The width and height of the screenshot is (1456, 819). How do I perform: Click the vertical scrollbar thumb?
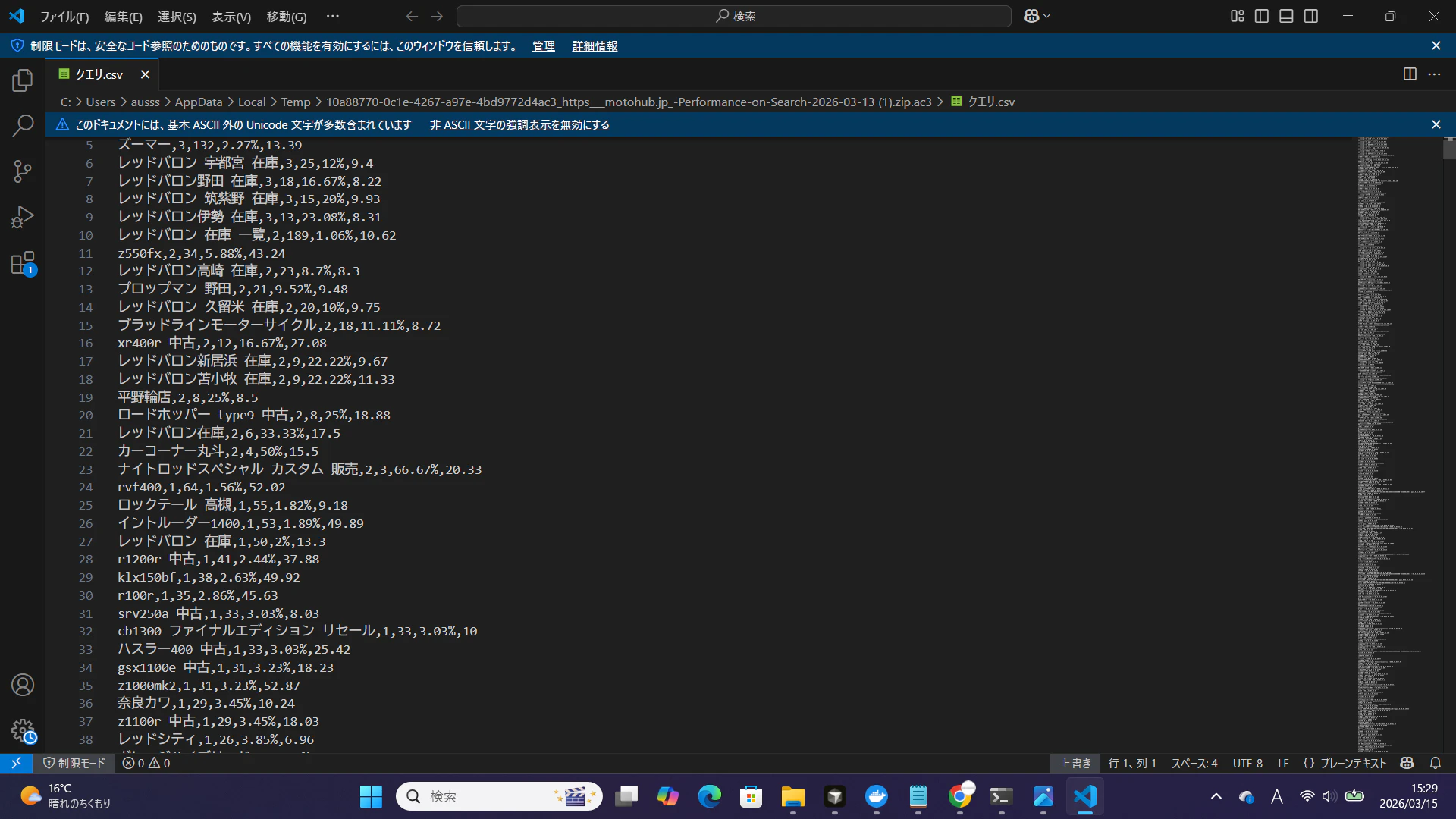[x=1449, y=149]
